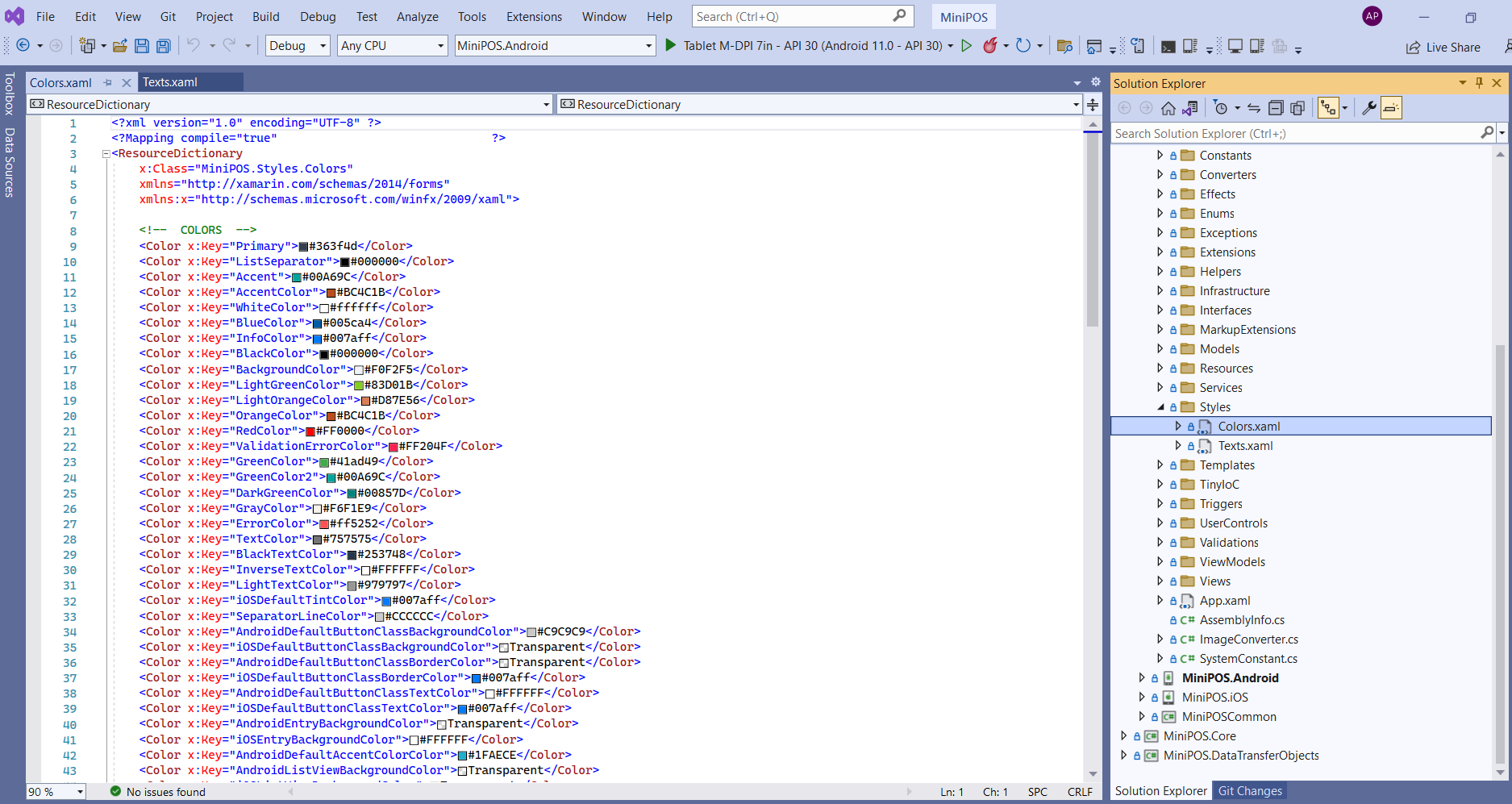
Task: Click the Find in Files folder-search icon
Action: point(1064,46)
